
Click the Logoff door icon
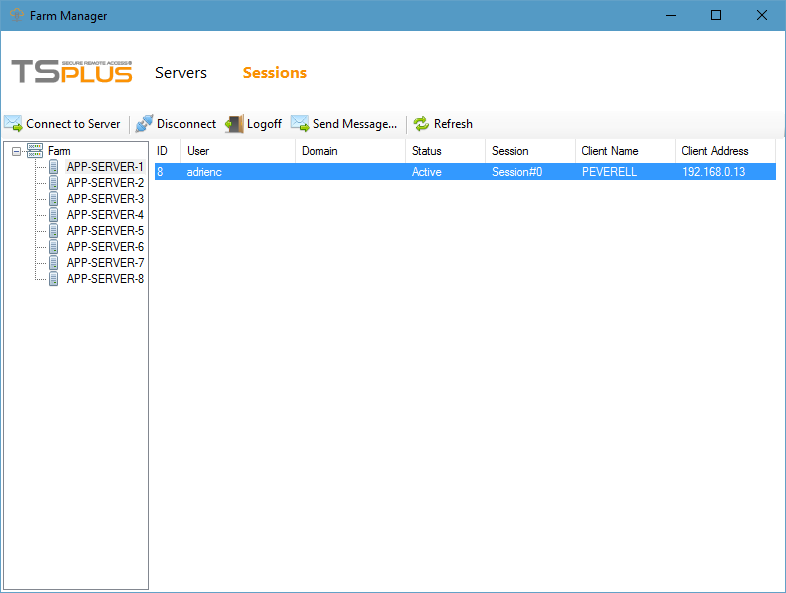pos(234,124)
